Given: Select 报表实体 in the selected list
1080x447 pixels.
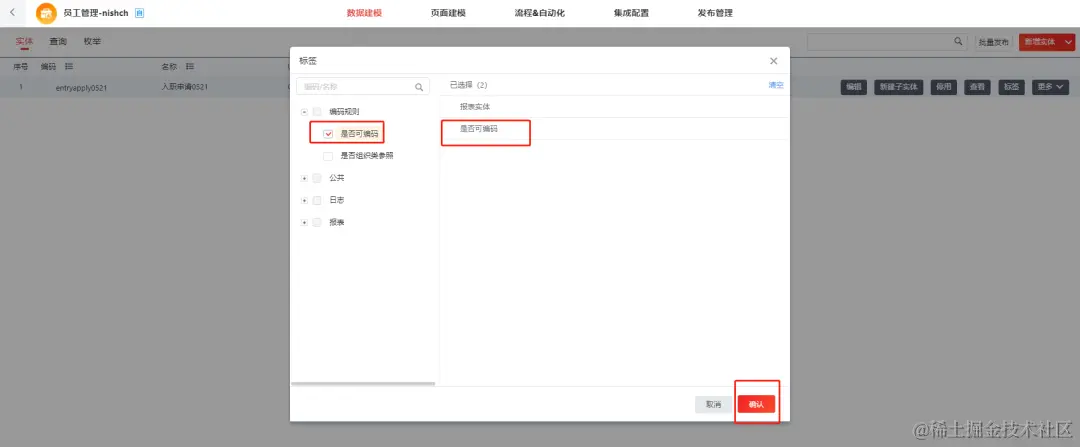Looking at the screenshot, I should (x=475, y=107).
